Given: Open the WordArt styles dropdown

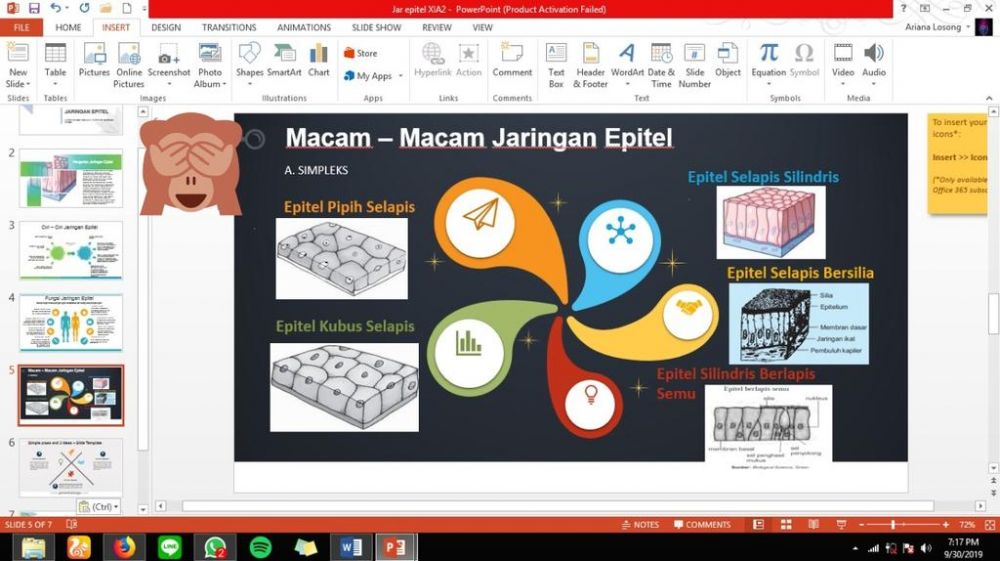Looking at the screenshot, I should point(627,84).
